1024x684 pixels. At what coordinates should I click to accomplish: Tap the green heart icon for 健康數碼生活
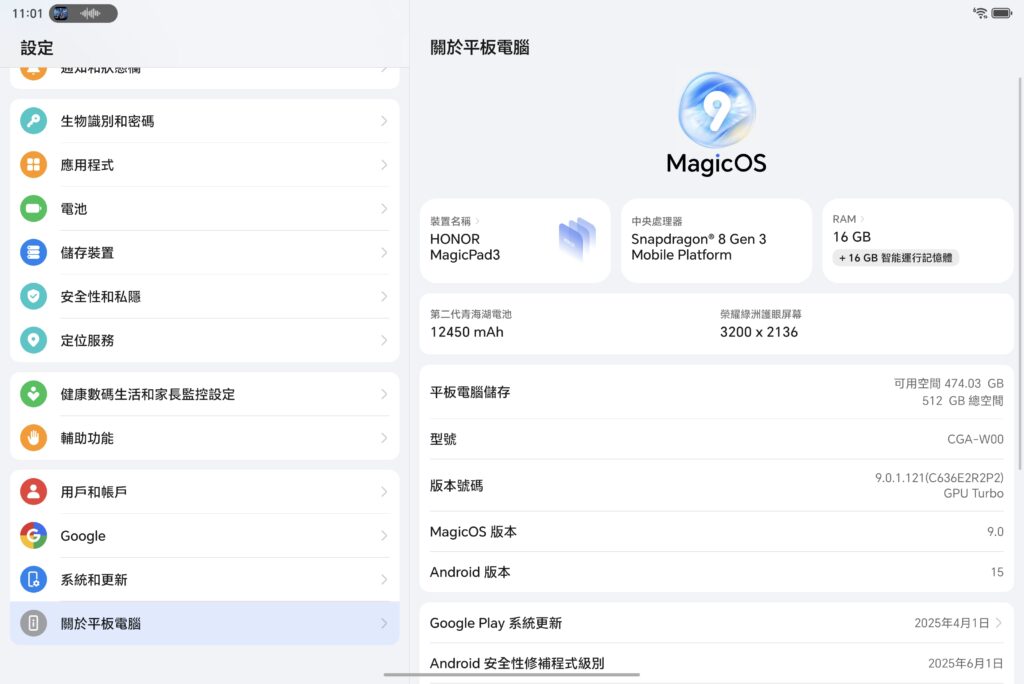click(33, 394)
